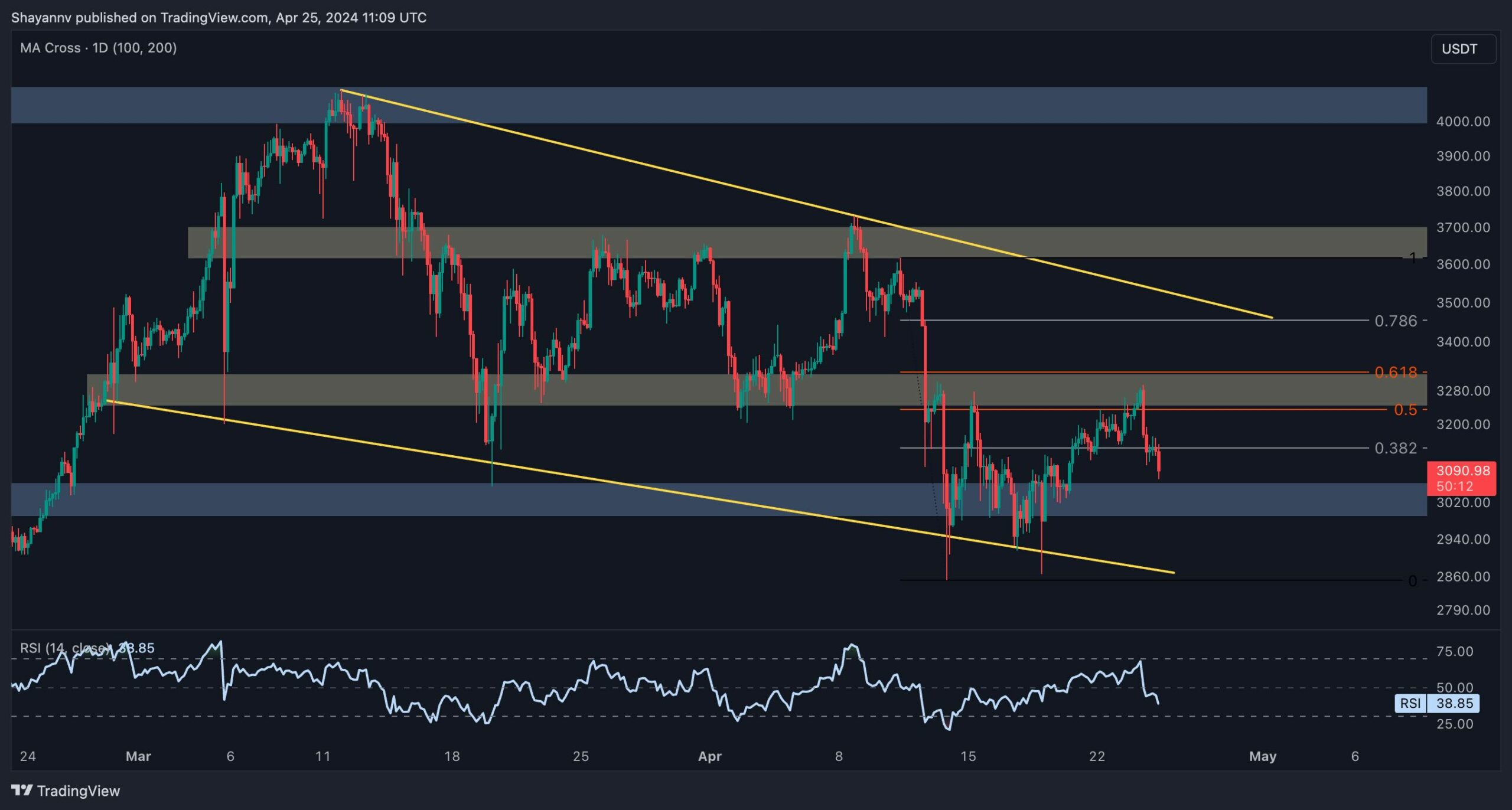Click the USDT currency button
This screenshot has height=810, width=1512.
click(1463, 49)
